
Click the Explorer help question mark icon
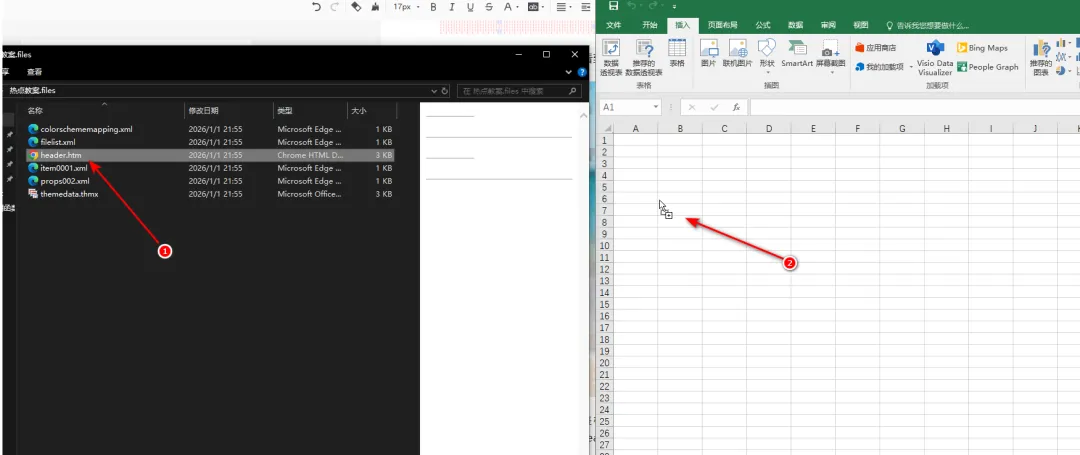pos(582,72)
